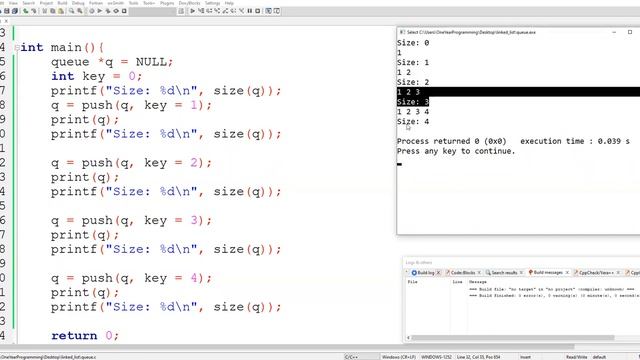Click the Rebuild toolbar icon
The width and height of the screenshot is (640, 360).
(116, 11)
